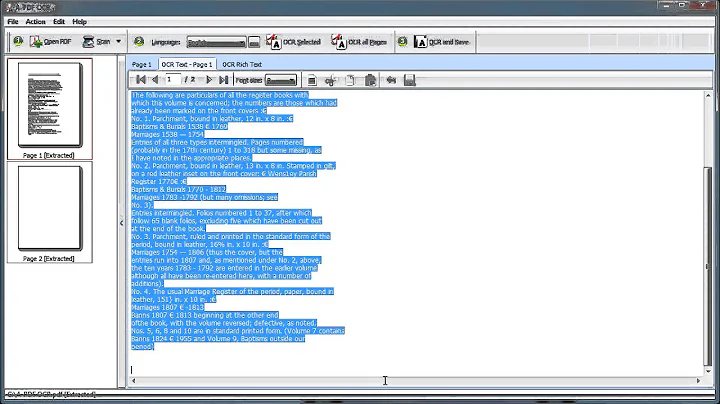This screenshot has height=404, width=720.
Task: Click horizontal scrollbar right arrow
Action: (698, 381)
